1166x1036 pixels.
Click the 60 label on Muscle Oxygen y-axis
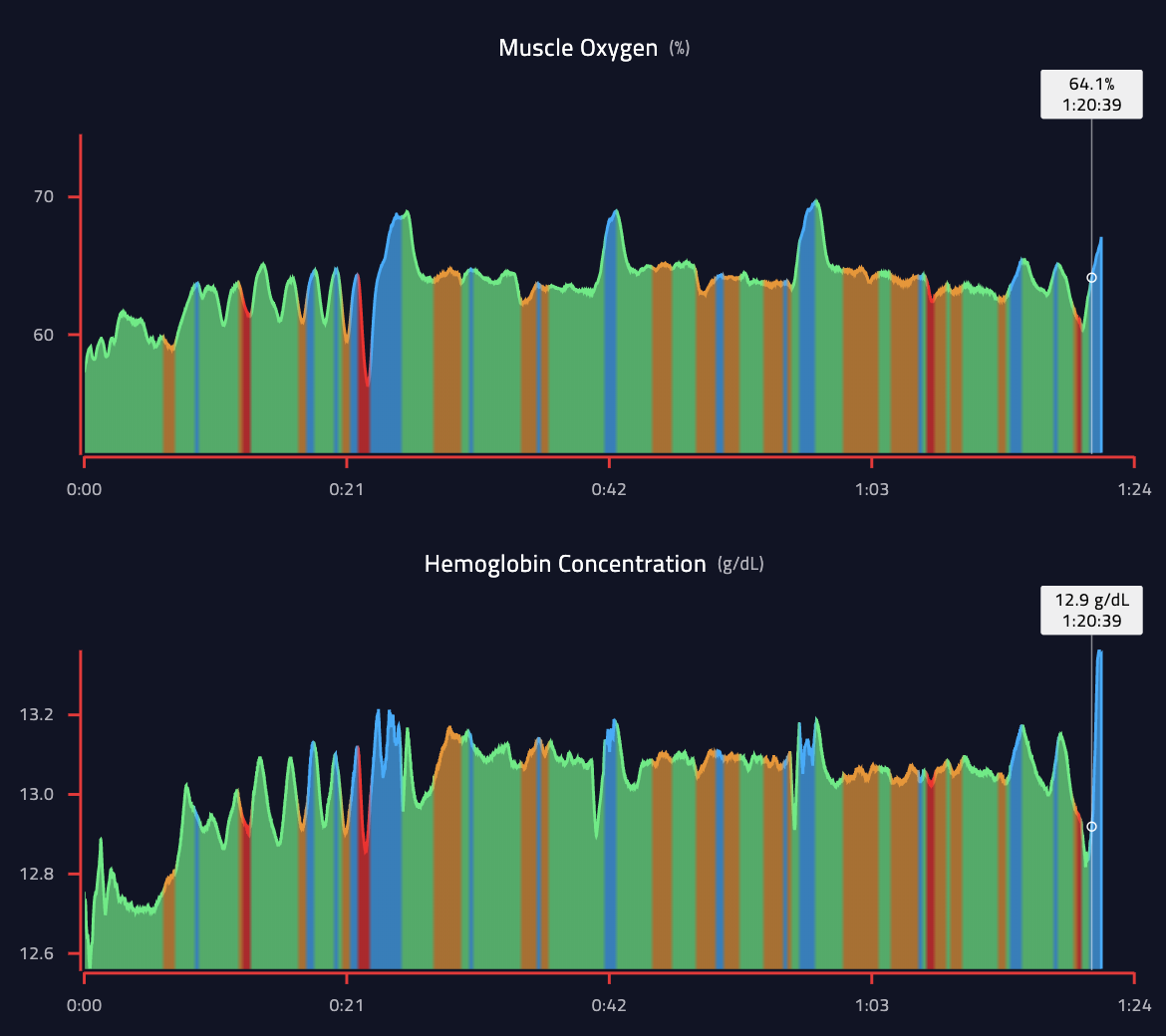pyautogui.click(x=44, y=335)
